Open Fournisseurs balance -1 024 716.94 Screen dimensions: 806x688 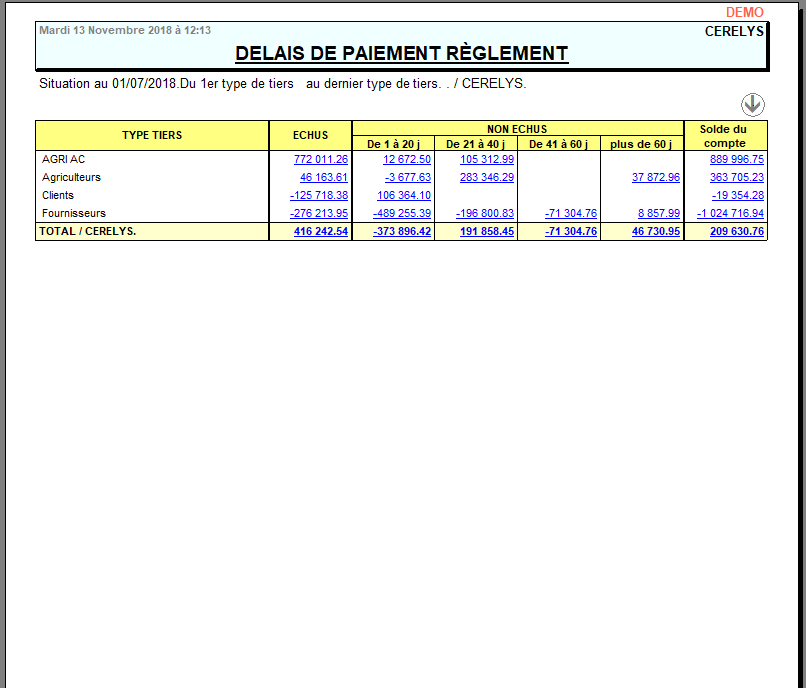coord(730,214)
